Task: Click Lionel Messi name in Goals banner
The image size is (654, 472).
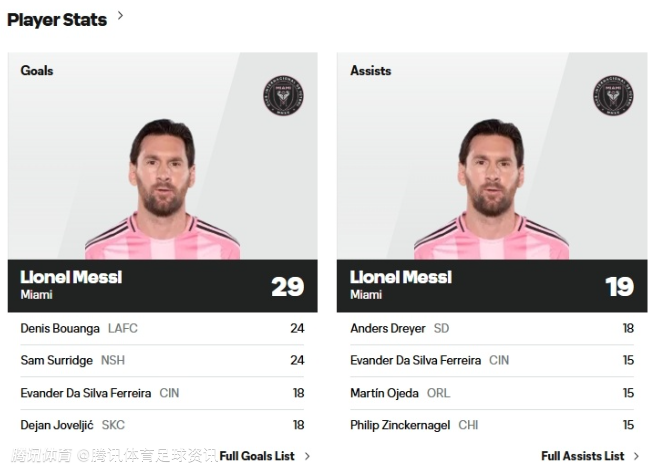Action: click(71, 277)
